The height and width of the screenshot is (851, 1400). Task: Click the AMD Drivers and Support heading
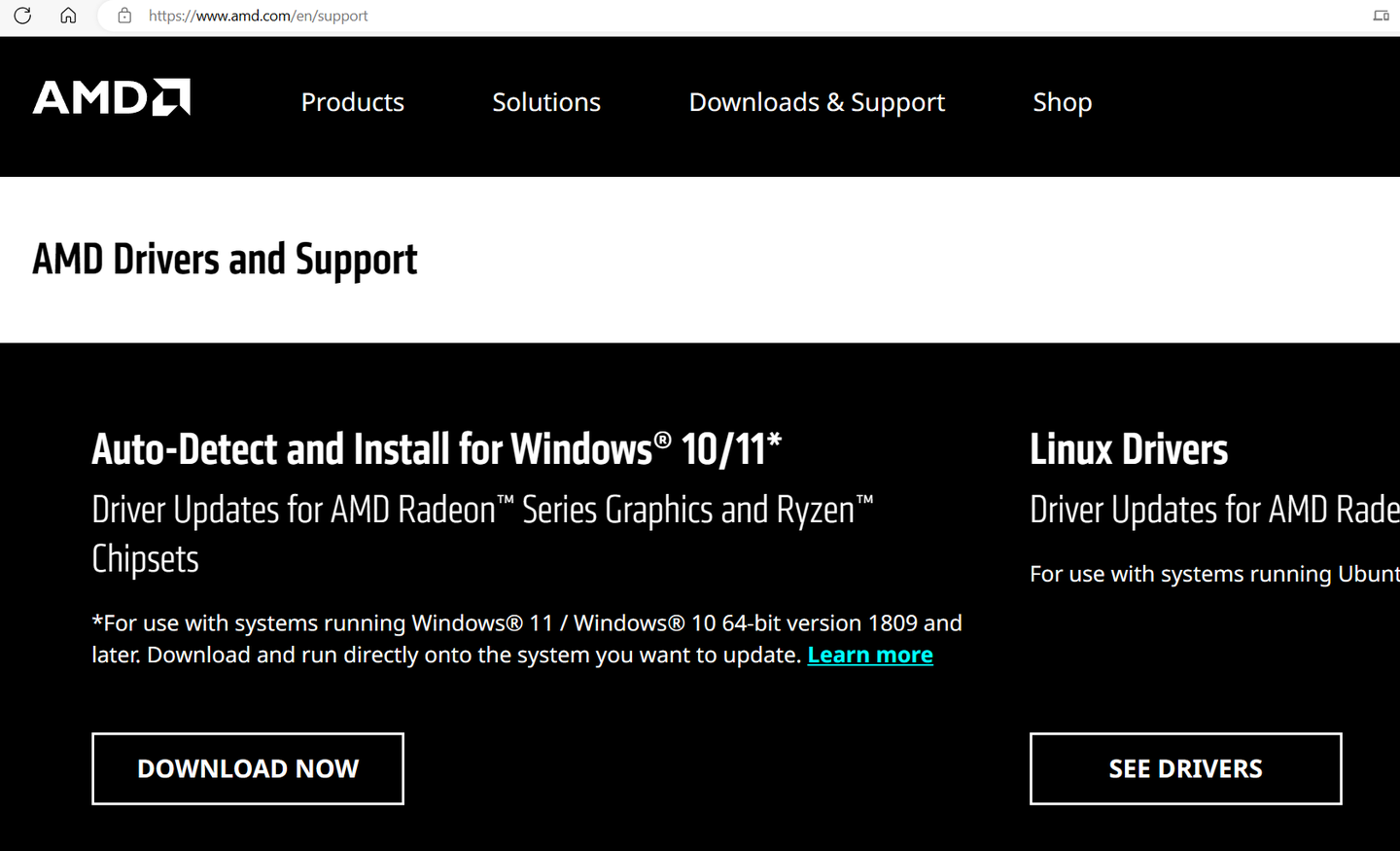point(225,260)
